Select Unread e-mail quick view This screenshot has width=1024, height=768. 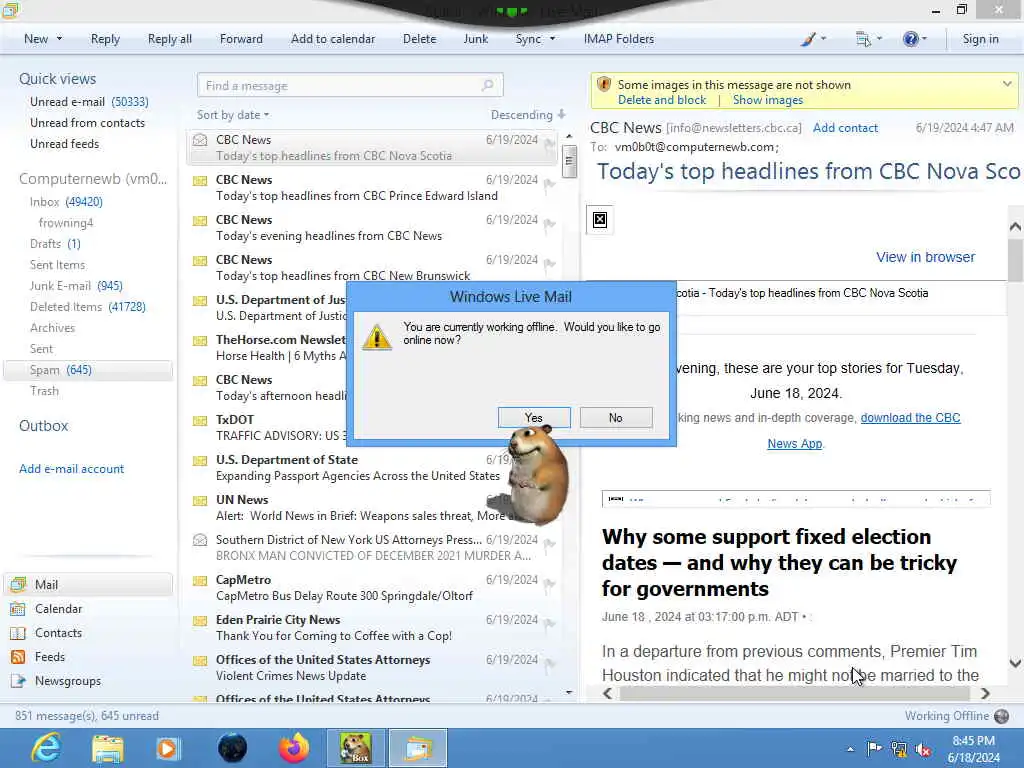[89, 102]
